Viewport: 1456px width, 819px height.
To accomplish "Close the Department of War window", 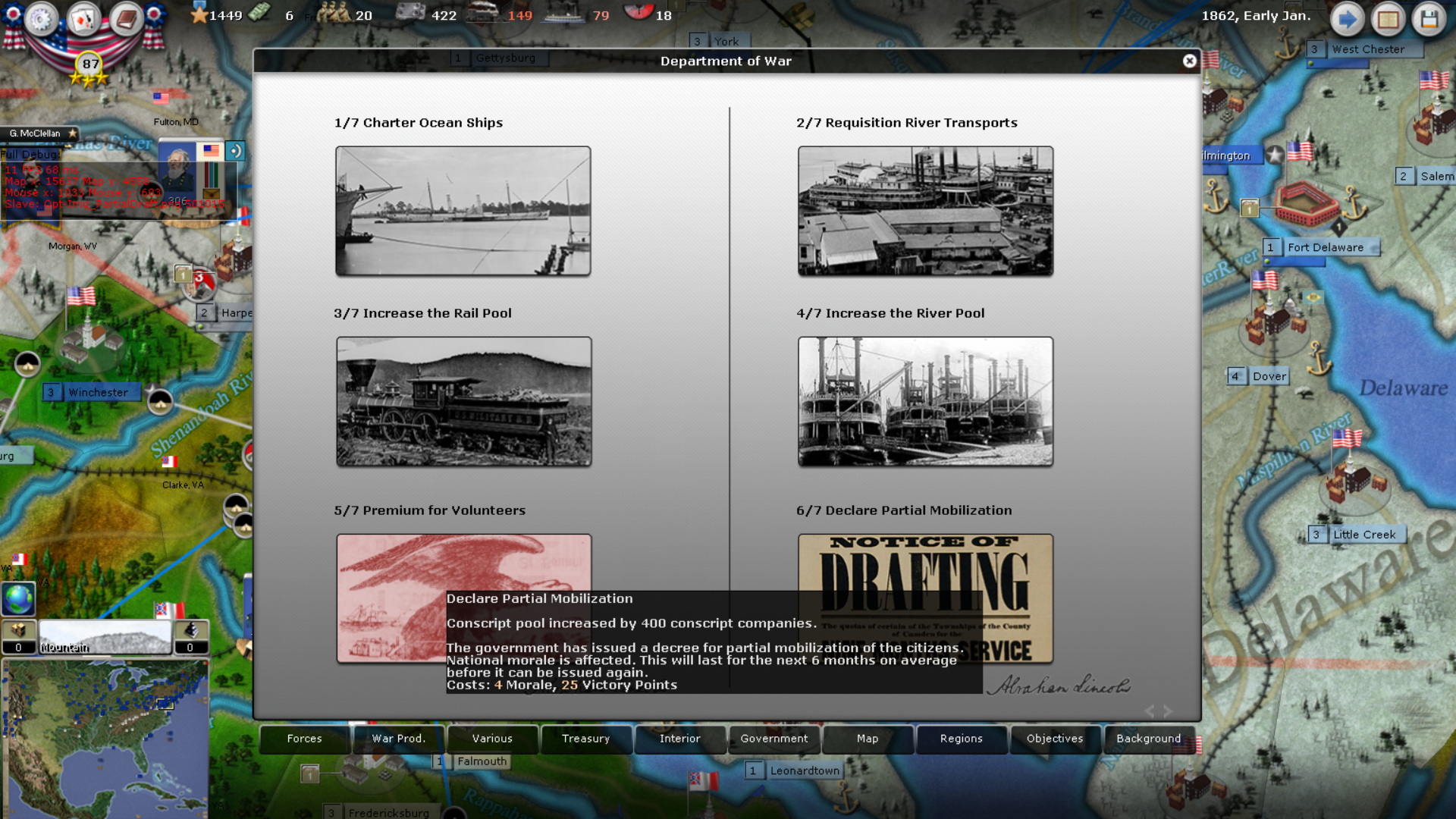I will [x=1189, y=61].
